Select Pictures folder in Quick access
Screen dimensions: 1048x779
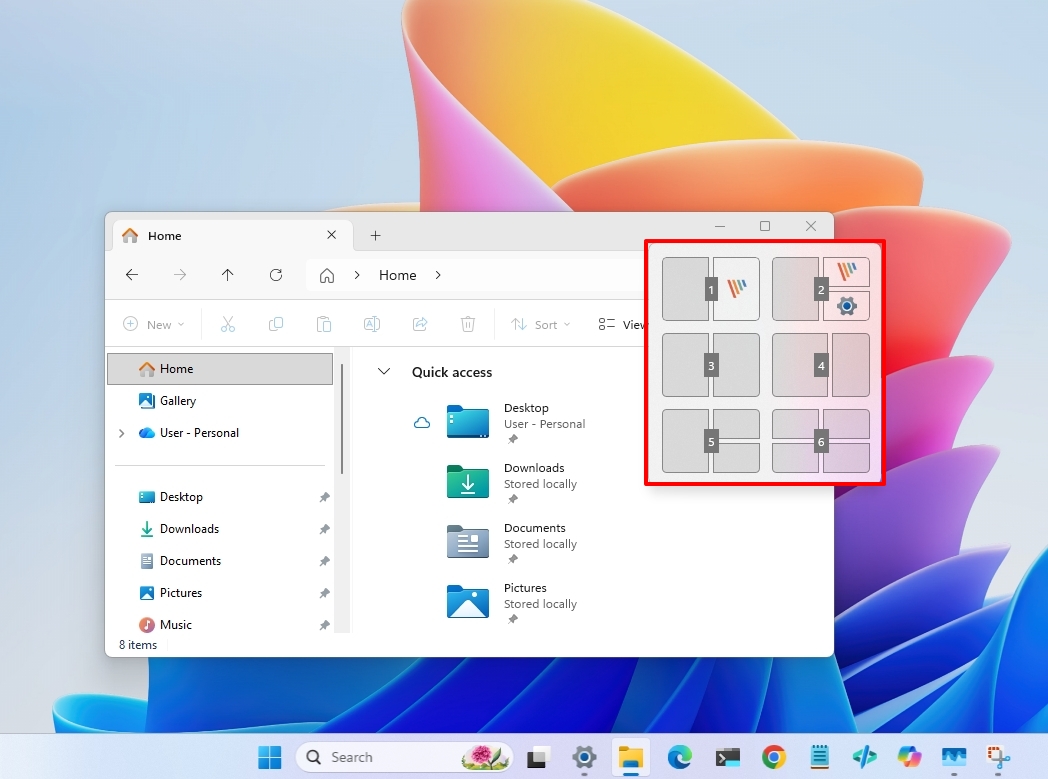tap(511, 603)
